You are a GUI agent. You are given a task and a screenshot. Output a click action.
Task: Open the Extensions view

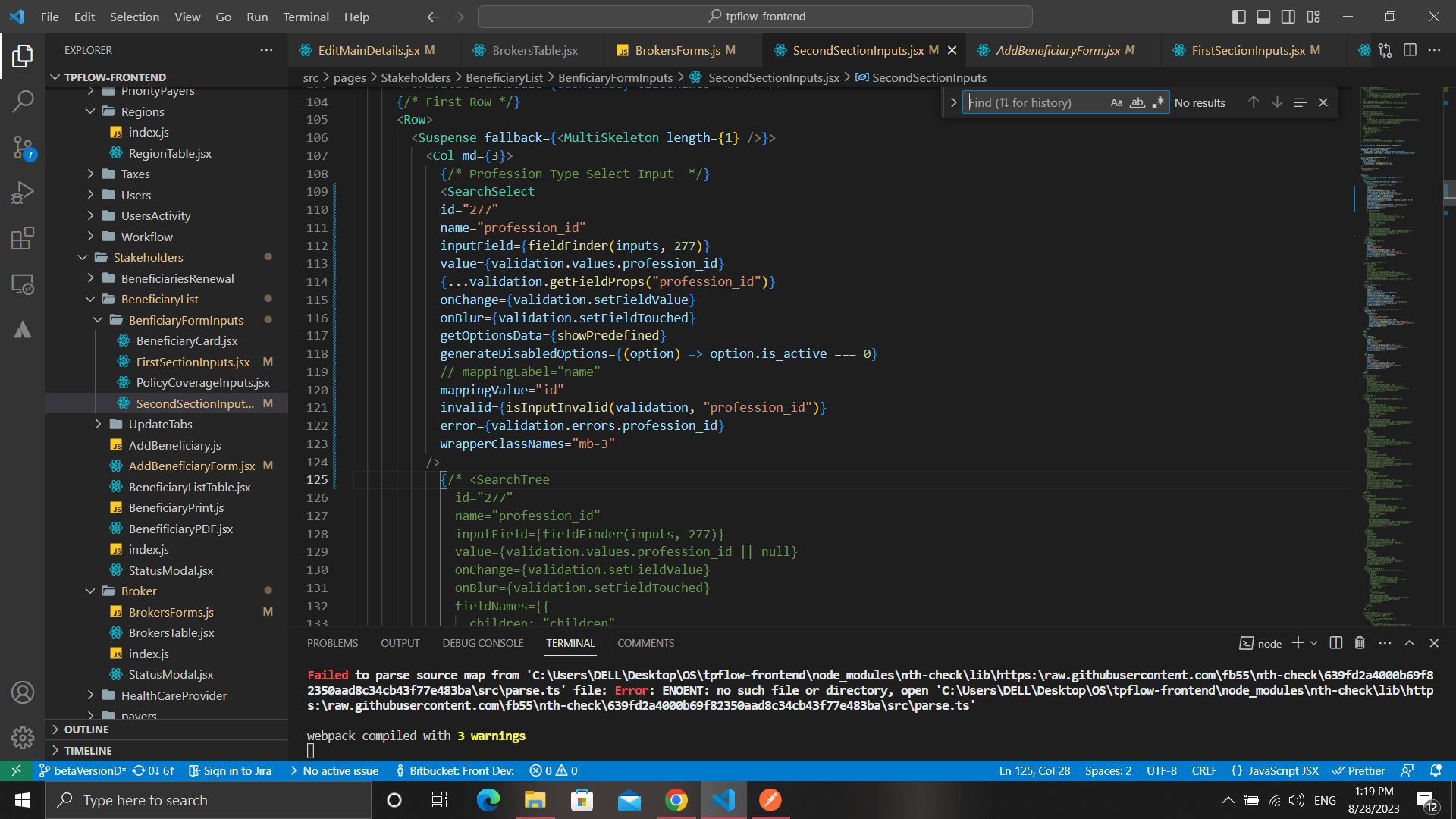click(x=23, y=239)
